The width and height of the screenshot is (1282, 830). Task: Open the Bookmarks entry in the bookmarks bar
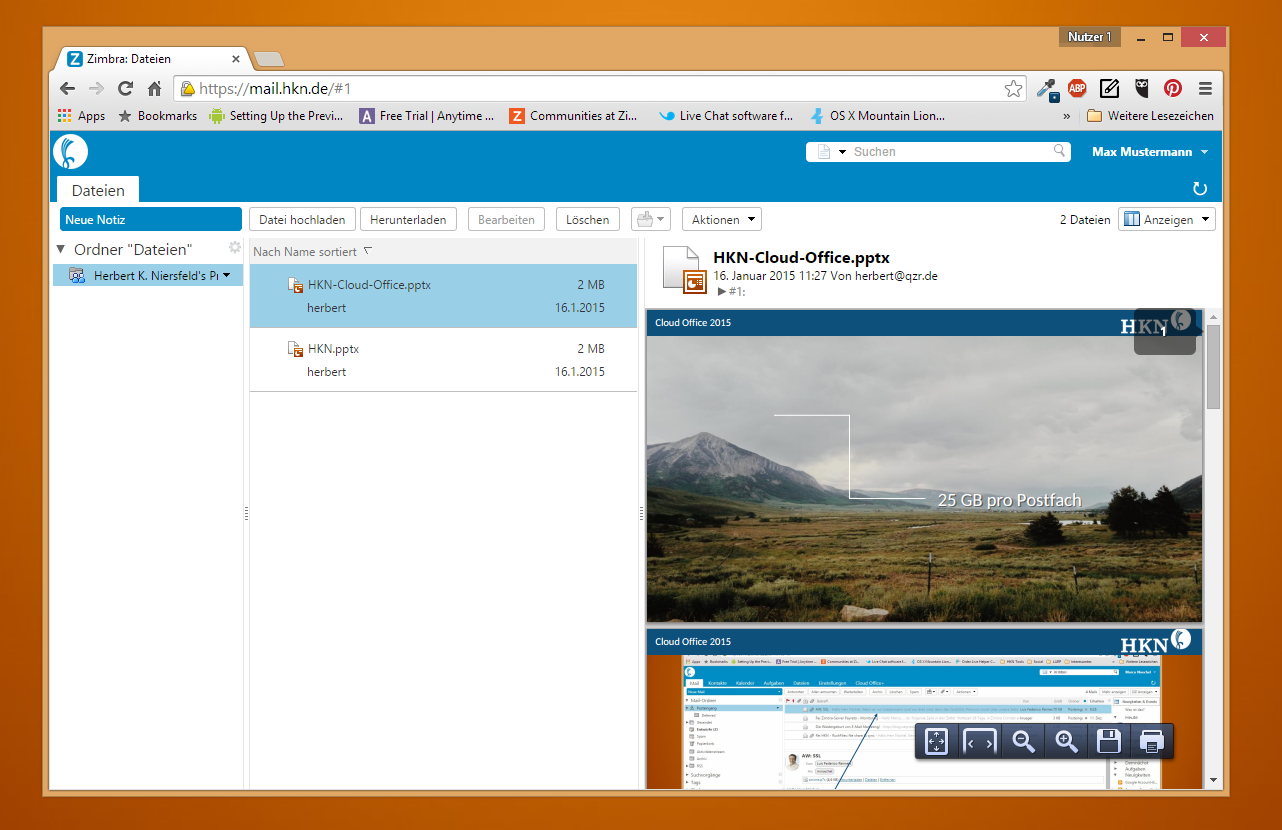point(157,116)
